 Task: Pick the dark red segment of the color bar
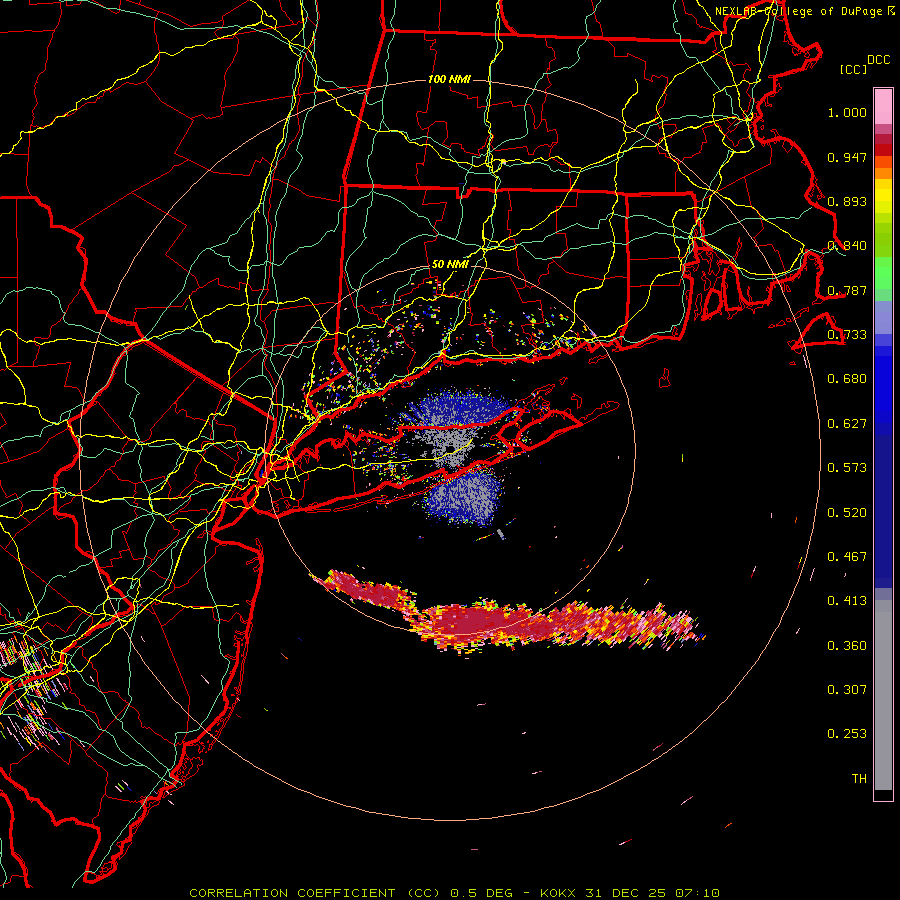click(883, 149)
